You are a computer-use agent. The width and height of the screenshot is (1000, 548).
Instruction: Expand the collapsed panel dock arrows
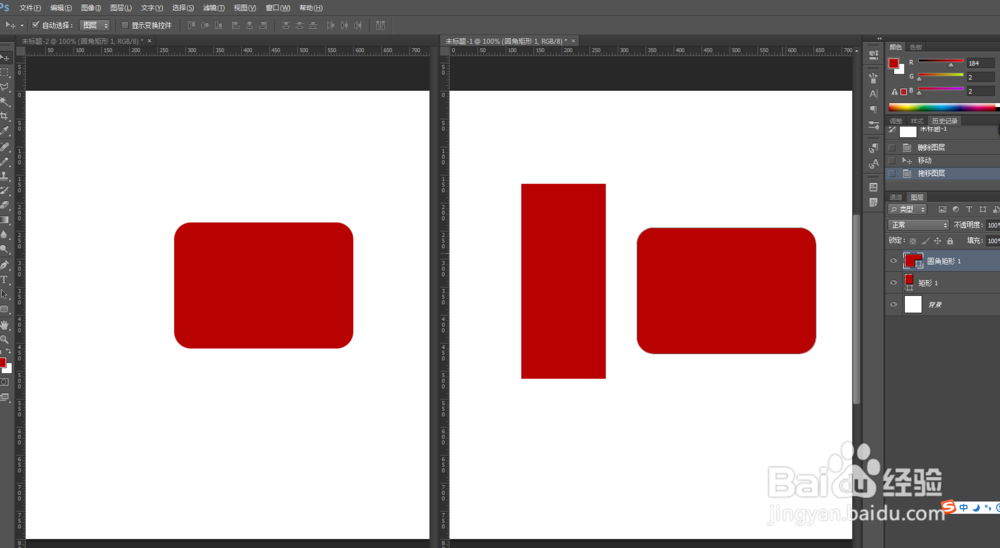tap(879, 39)
